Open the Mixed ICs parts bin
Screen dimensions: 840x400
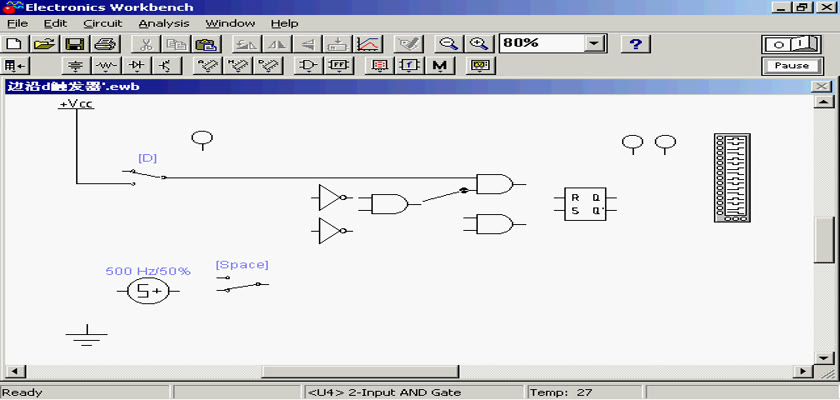[237, 65]
